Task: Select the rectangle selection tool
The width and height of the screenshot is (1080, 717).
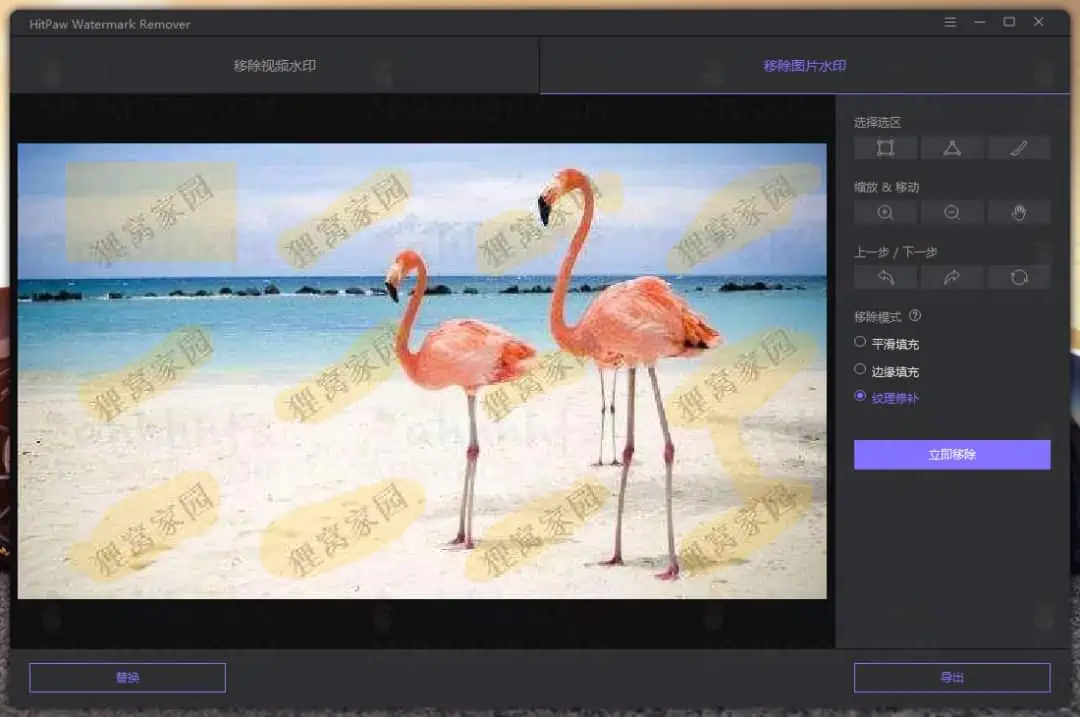Action: (x=884, y=147)
